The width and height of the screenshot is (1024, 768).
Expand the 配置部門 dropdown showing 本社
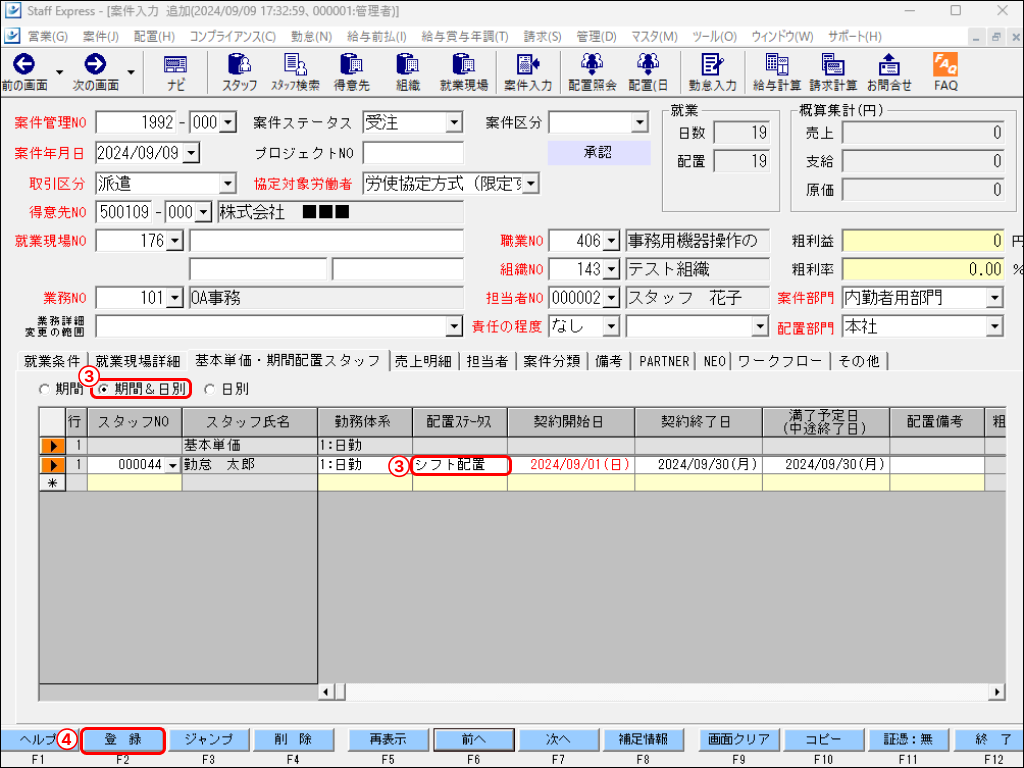point(994,327)
